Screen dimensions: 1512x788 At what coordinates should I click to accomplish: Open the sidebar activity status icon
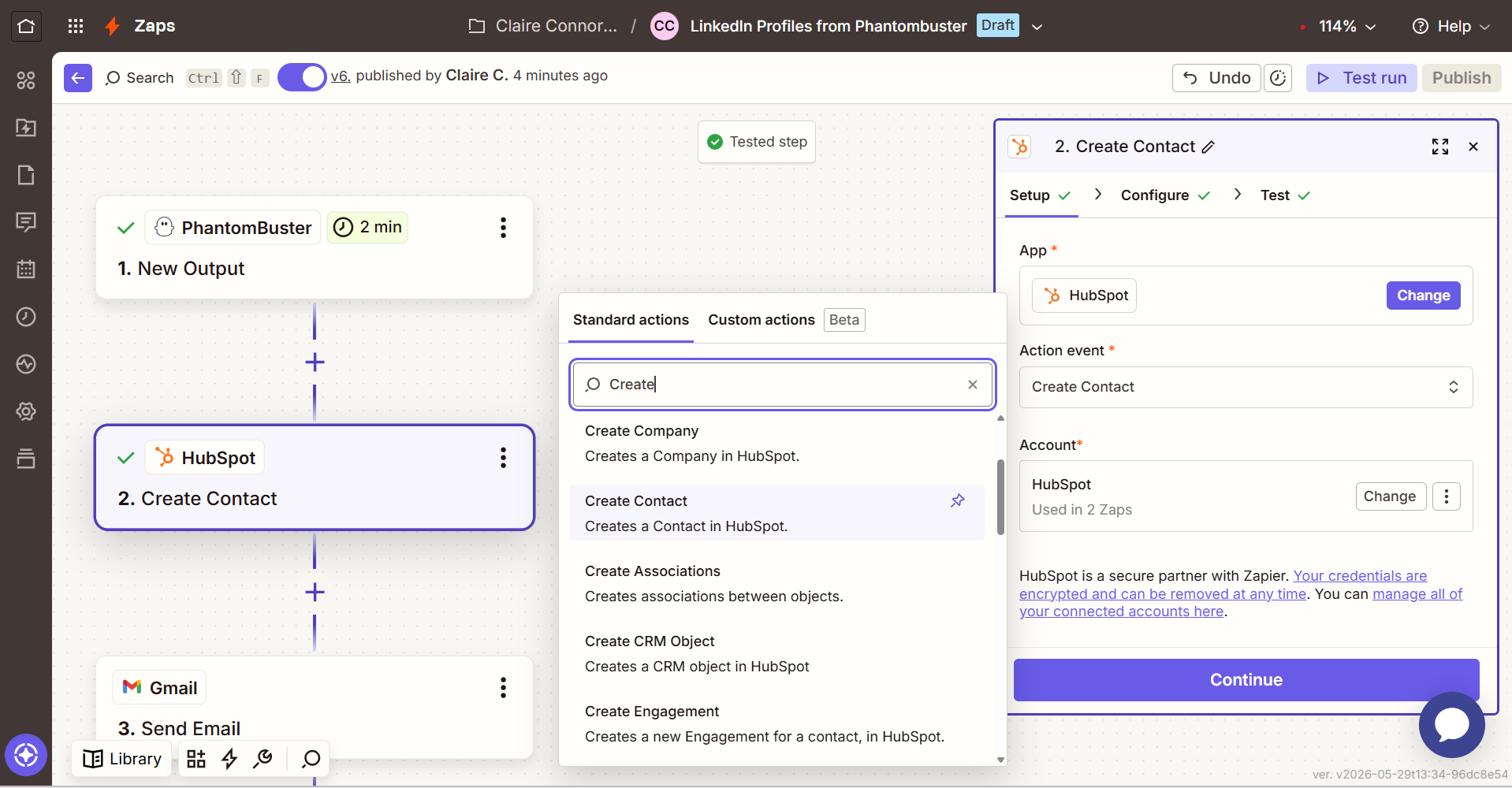tap(26, 364)
